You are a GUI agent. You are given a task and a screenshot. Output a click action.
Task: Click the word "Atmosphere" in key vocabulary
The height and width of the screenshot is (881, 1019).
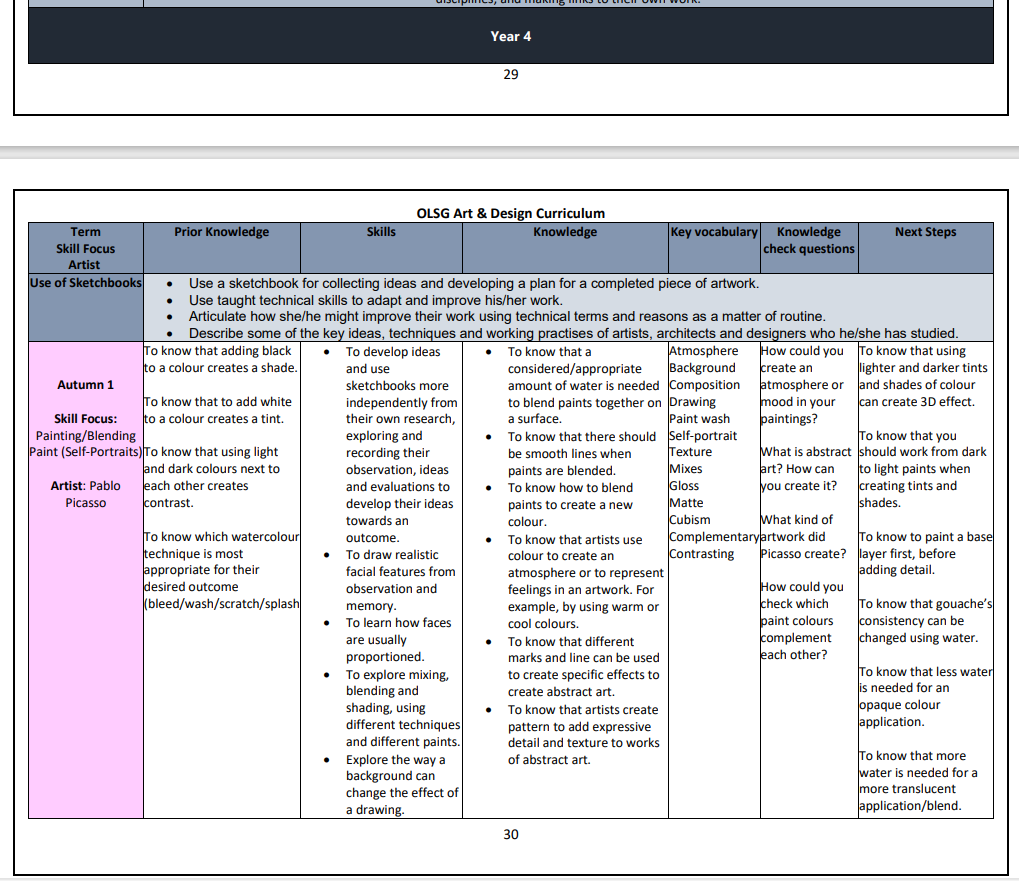(x=703, y=351)
